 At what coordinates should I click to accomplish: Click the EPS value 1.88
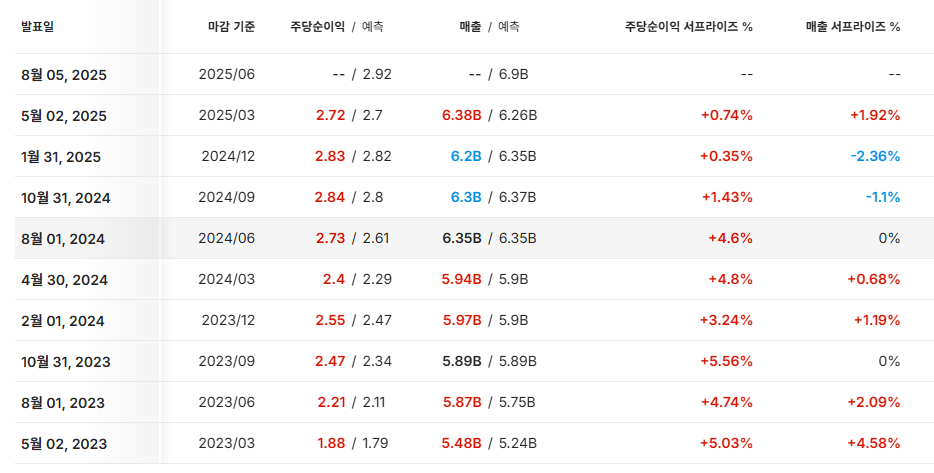(x=331, y=444)
